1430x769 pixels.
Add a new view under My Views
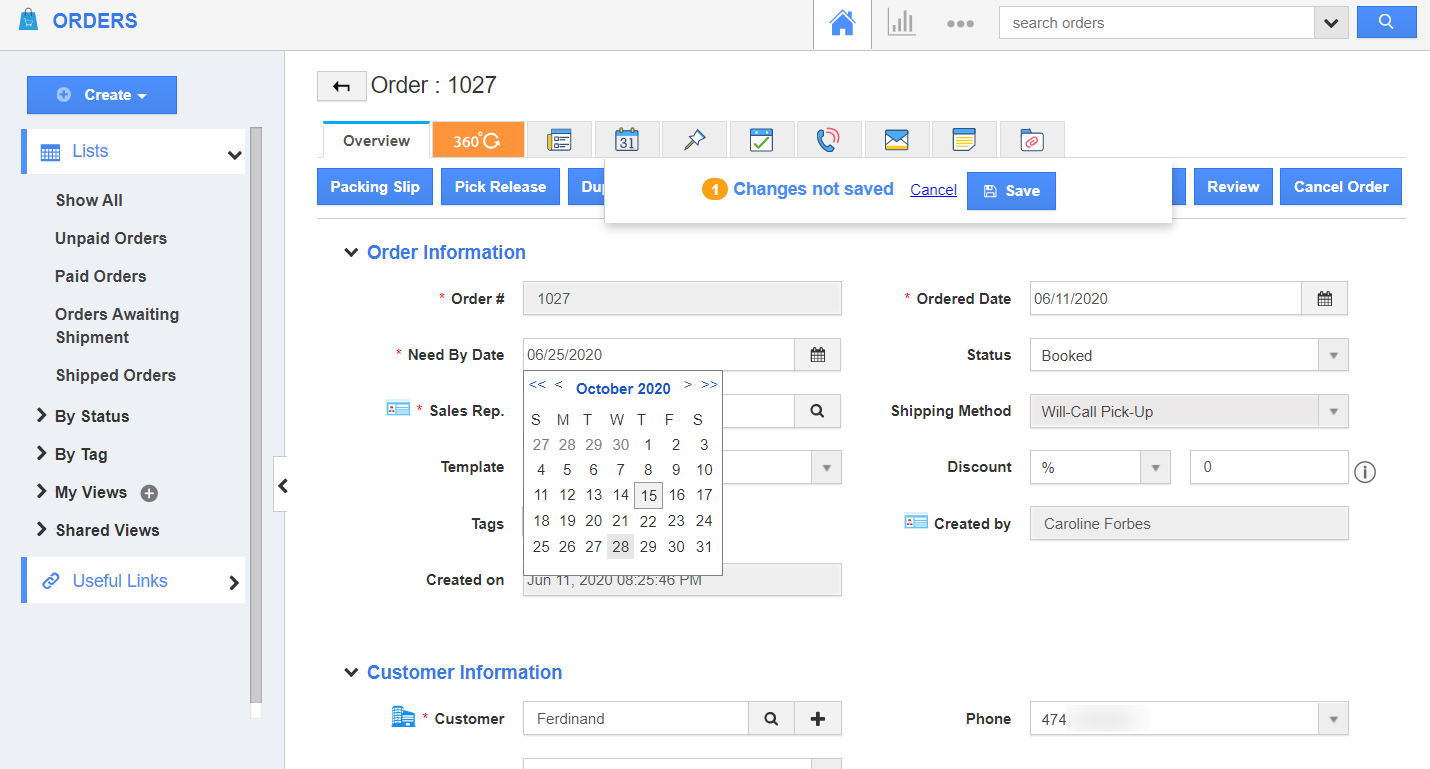pyautogui.click(x=149, y=493)
